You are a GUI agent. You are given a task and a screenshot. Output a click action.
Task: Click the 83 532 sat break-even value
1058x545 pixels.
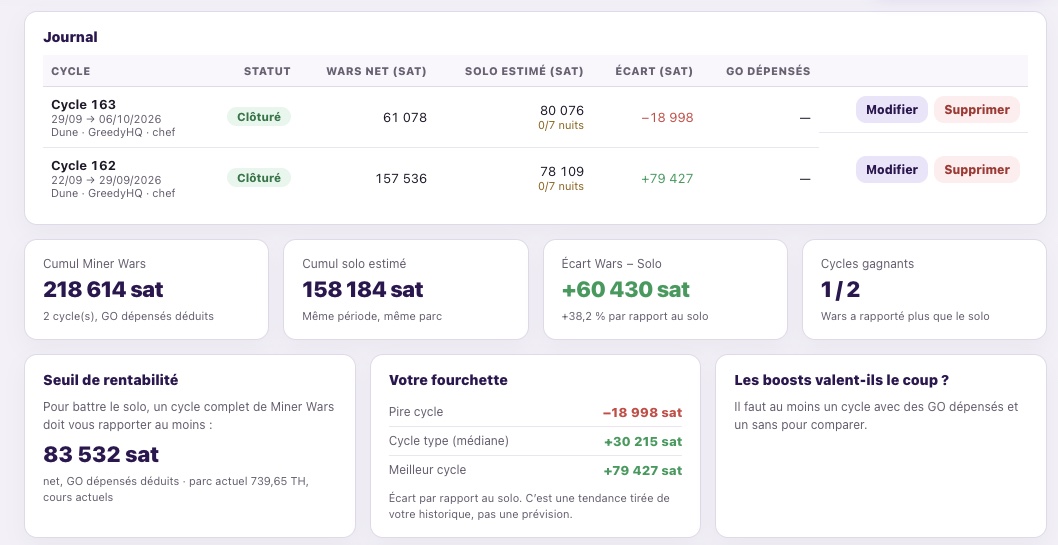pyautogui.click(x=101, y=454)
